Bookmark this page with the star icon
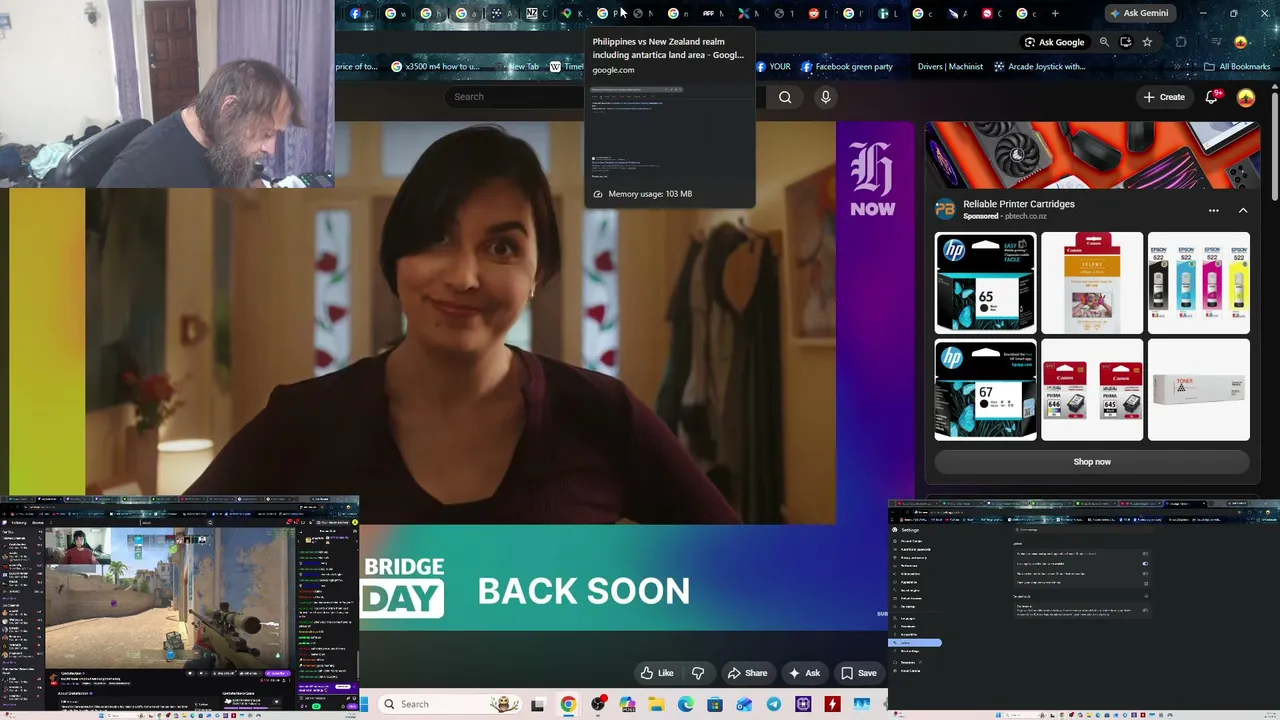This screenshot has height=720, width=1280. tap(1147, 42)
